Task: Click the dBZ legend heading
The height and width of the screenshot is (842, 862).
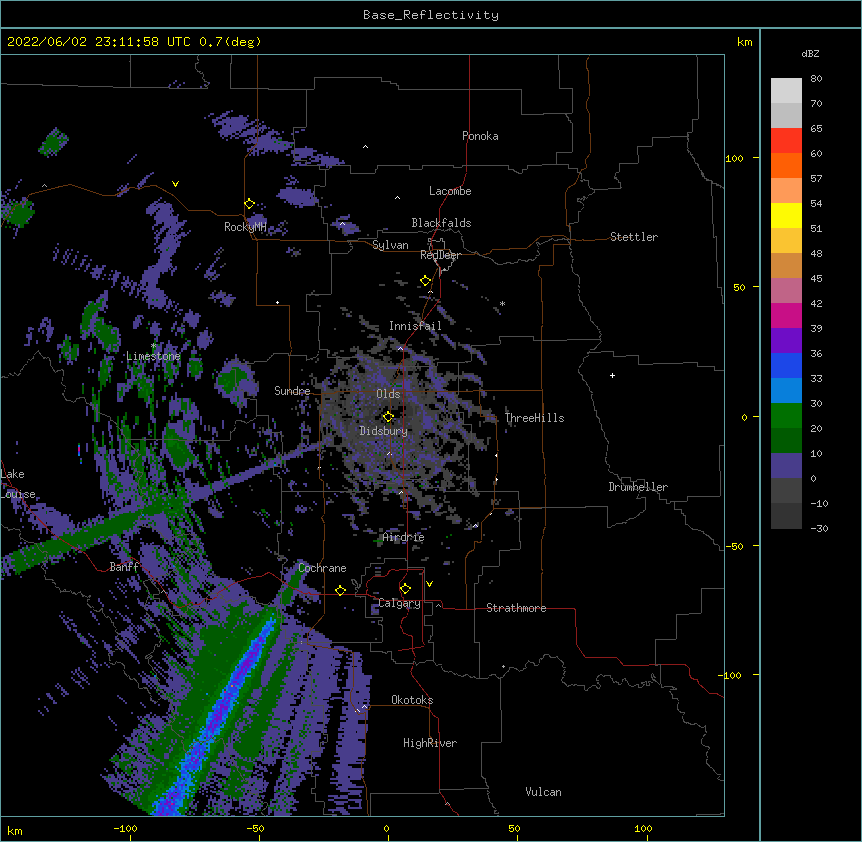Action: 810,53
